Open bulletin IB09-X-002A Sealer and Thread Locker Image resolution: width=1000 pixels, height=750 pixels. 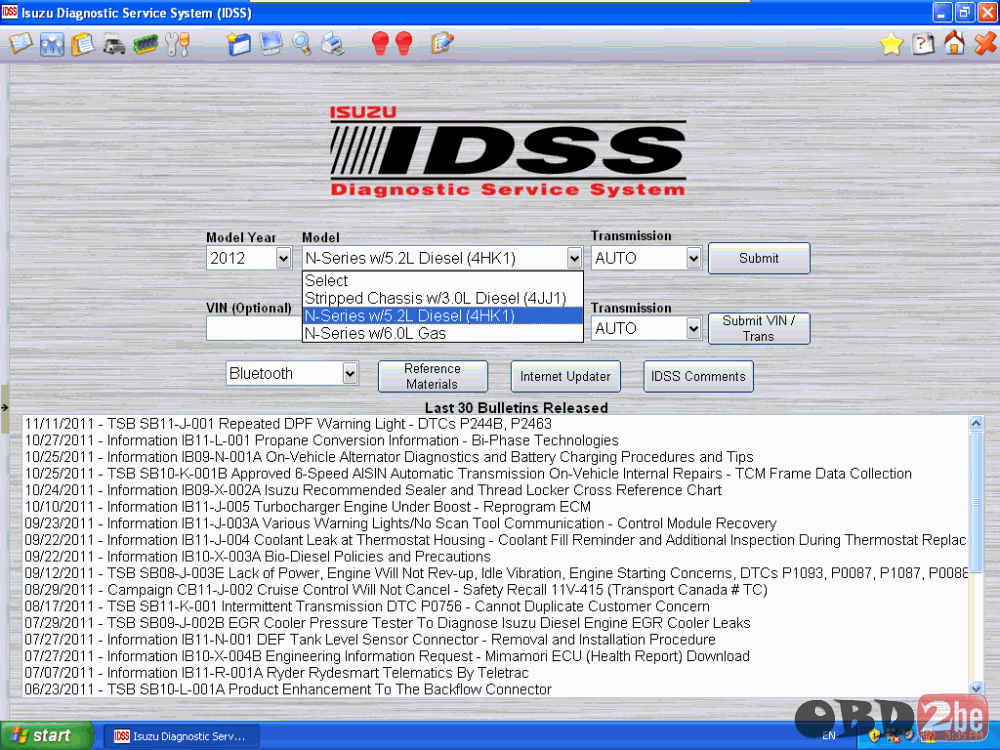[373, 490]
